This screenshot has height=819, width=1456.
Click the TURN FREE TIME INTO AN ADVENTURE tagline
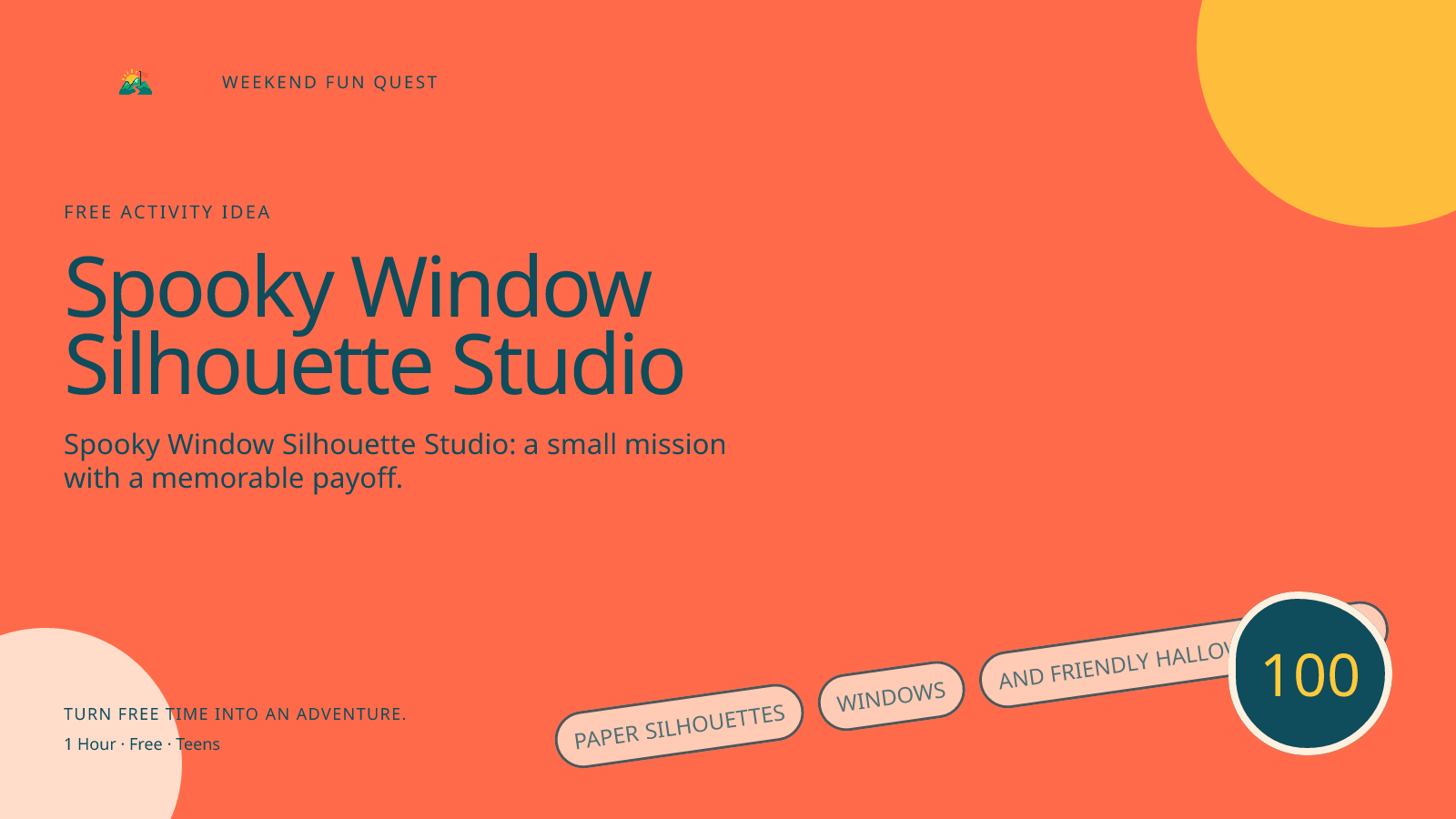click(235, 714)
